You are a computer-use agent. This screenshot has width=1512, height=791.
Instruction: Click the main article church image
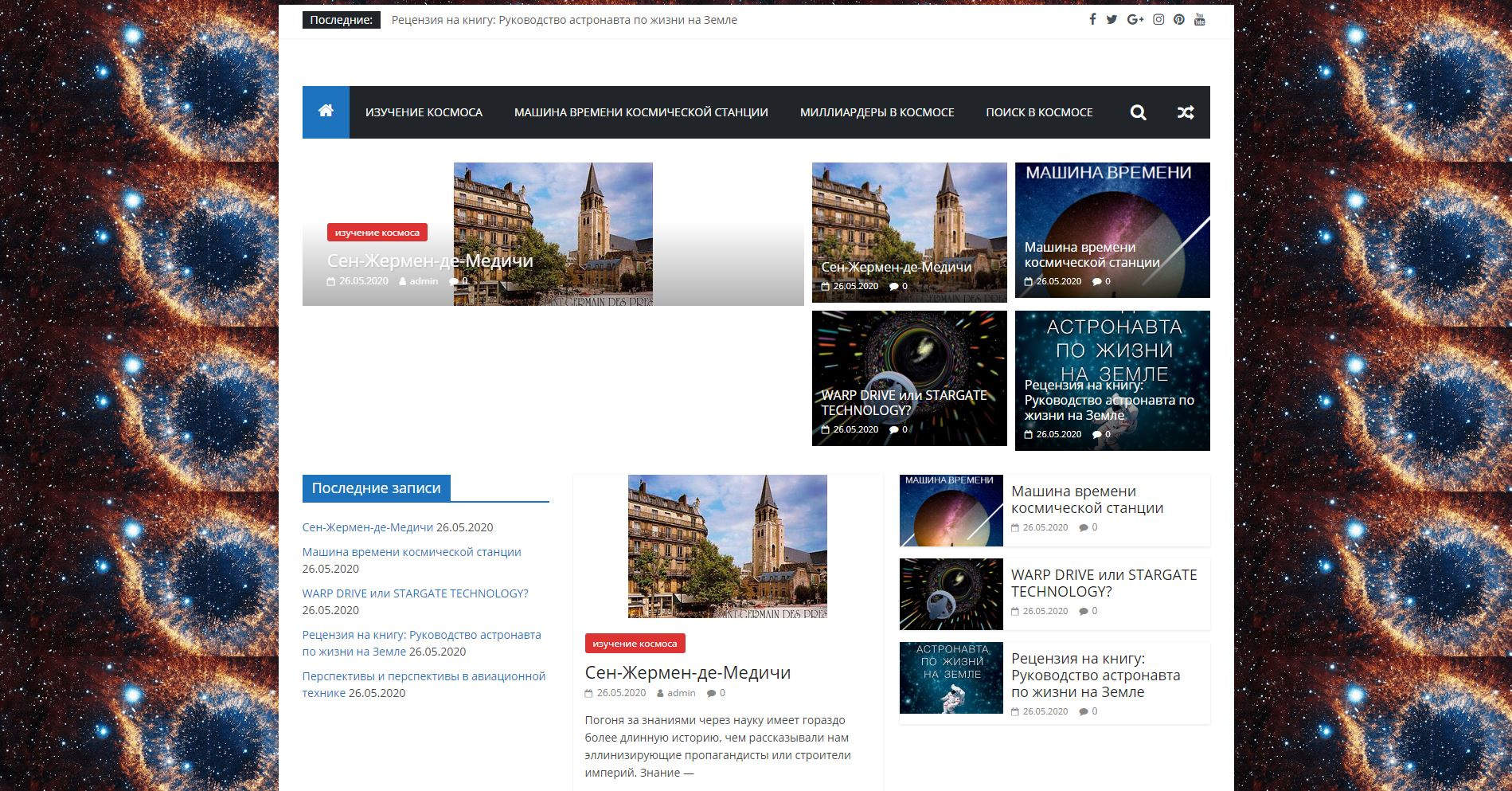pos(728,546)
